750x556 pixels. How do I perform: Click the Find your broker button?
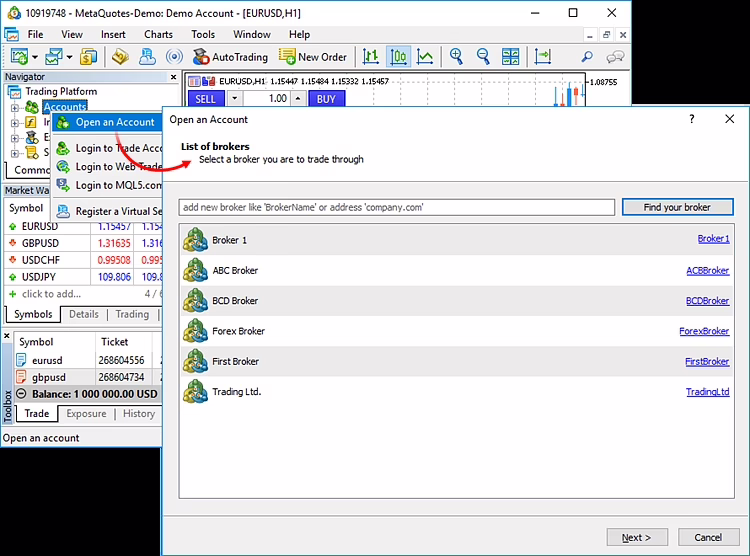tap(677, 207)
